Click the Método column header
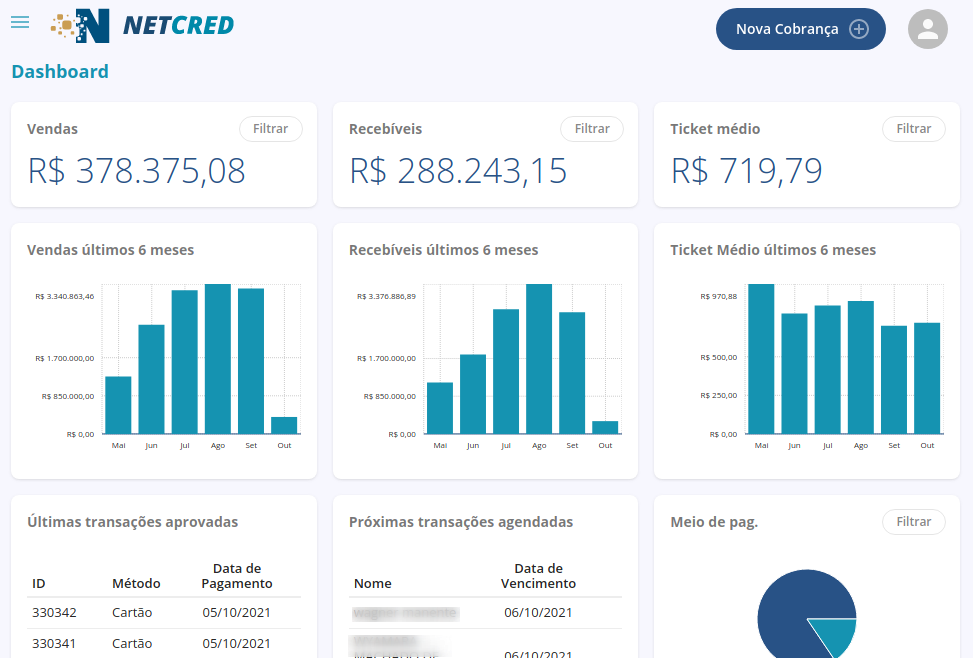The image size is (973, 658). (x=136, y=583)
